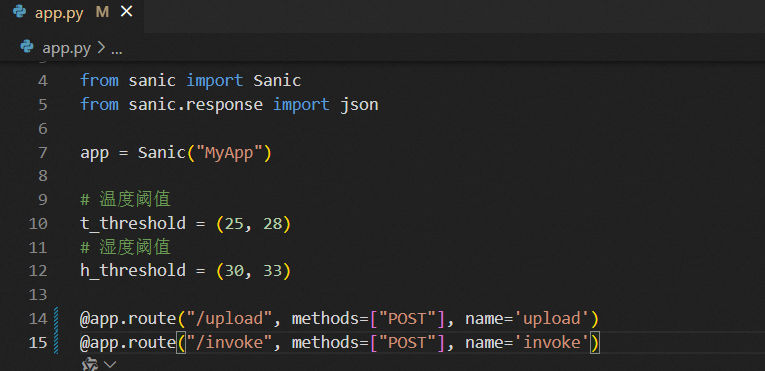Click app.py in the breadcrumb
The height and width of the screenshot is (371, 765).
pyautogui.click(x=66, y=48)
